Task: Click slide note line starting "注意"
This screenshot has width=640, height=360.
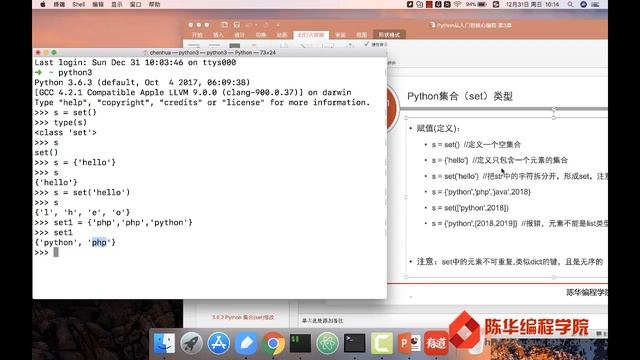Action: (x=509, y=262)
